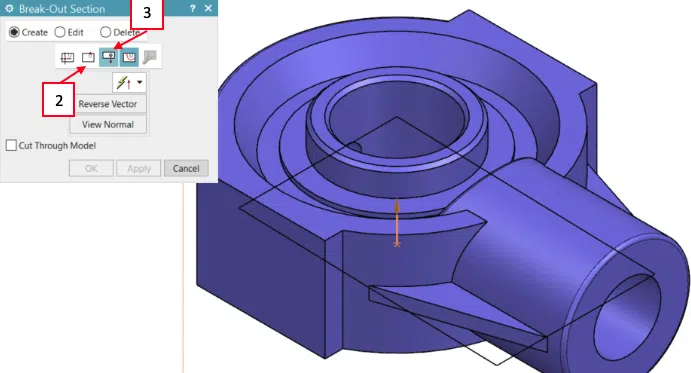The width and height of the screenshot is (691, 373).
Task: Enable the Cut Through Model checkbox
Action: pyautogui.click(x=11, y=145)
